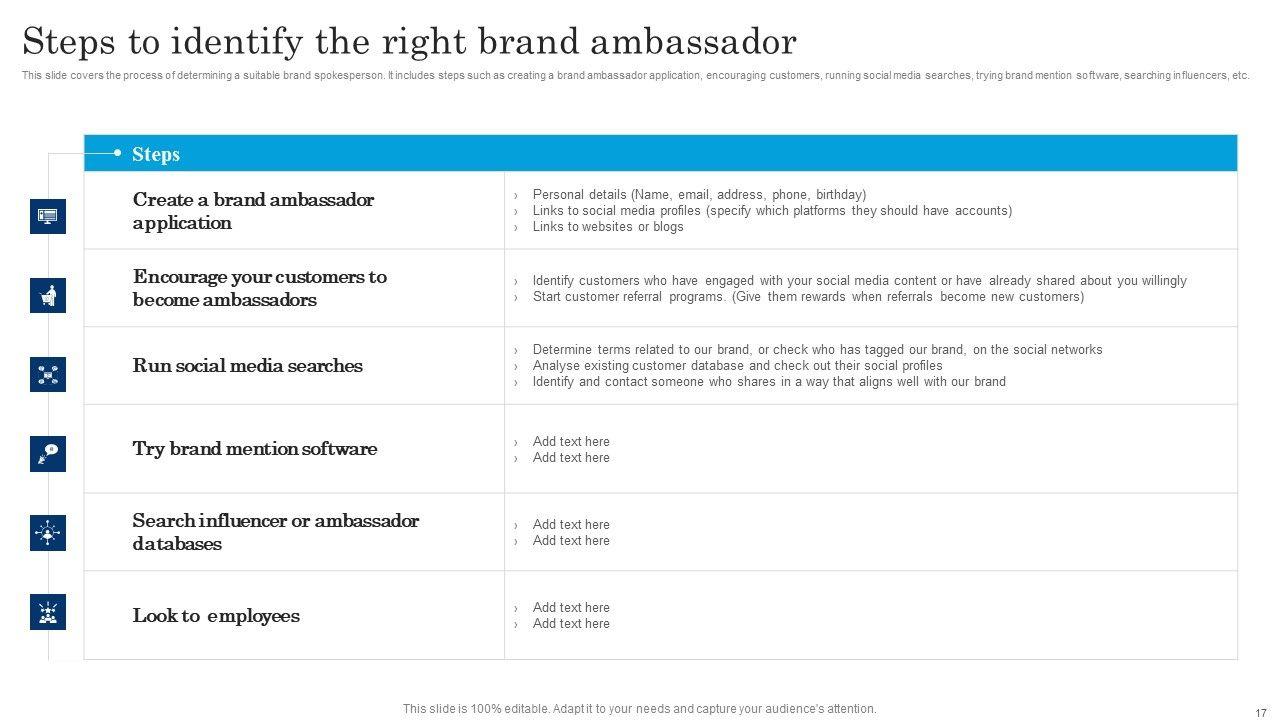This screenshot has height=720, width=1280.
Task: Click first "Add text here" in brand mention row
Action: 570,442
